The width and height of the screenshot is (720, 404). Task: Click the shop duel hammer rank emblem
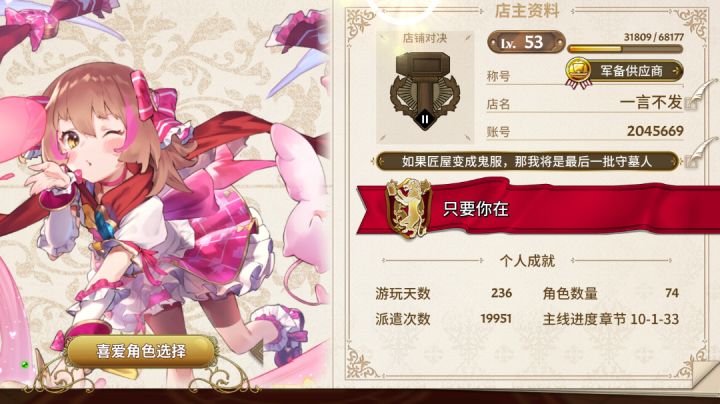point(424,89)
